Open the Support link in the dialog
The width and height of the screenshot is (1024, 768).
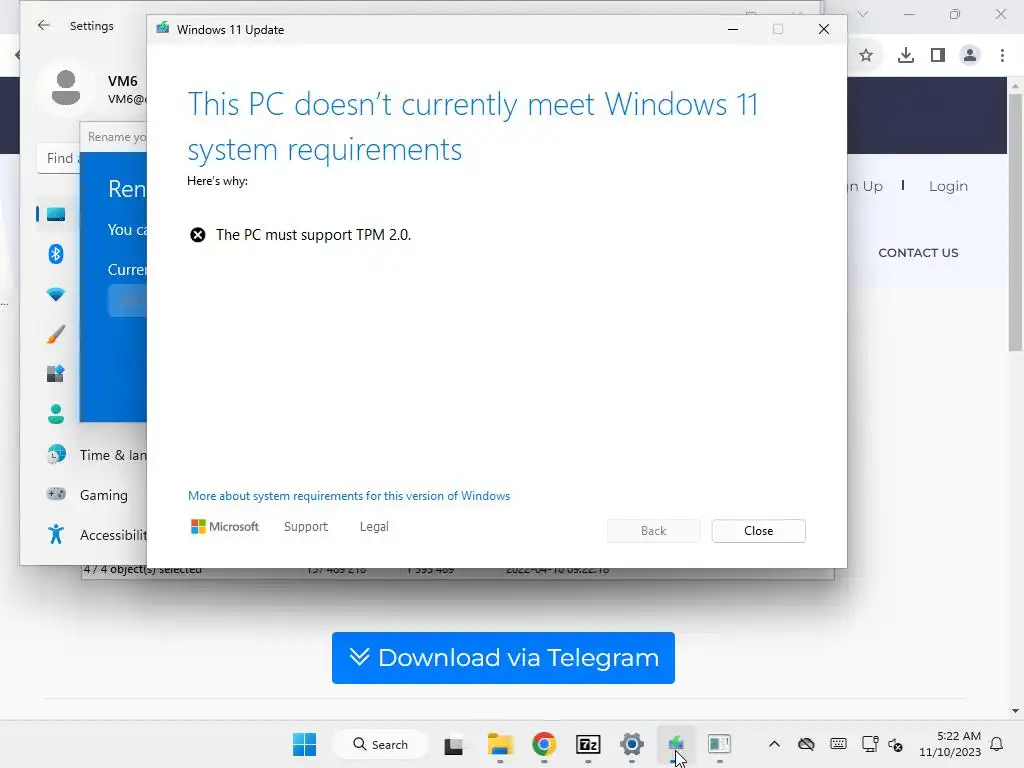(306, 526)
